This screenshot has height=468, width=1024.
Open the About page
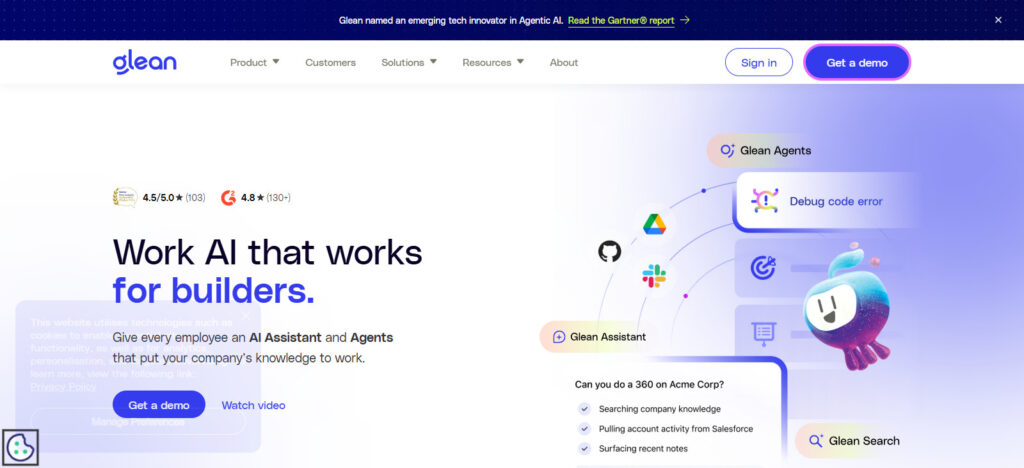tap(564, 63)
